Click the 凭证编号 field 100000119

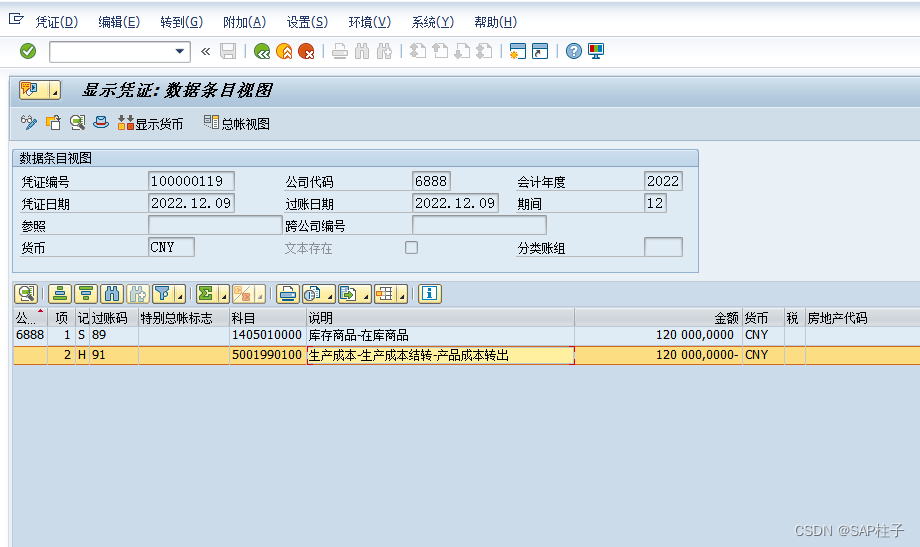(x=191, y=181)
